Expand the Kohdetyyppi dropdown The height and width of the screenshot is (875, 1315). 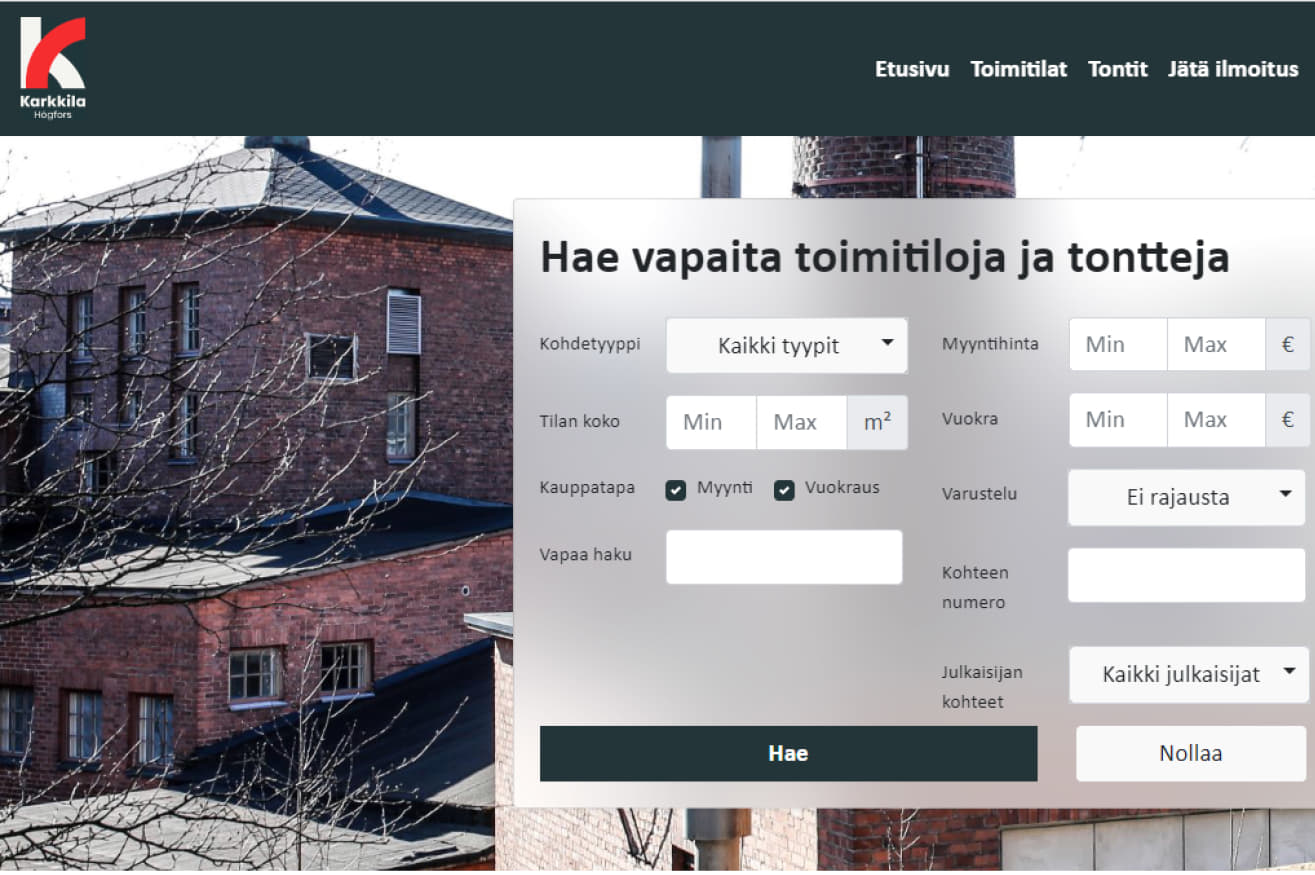tap(787, 346)
